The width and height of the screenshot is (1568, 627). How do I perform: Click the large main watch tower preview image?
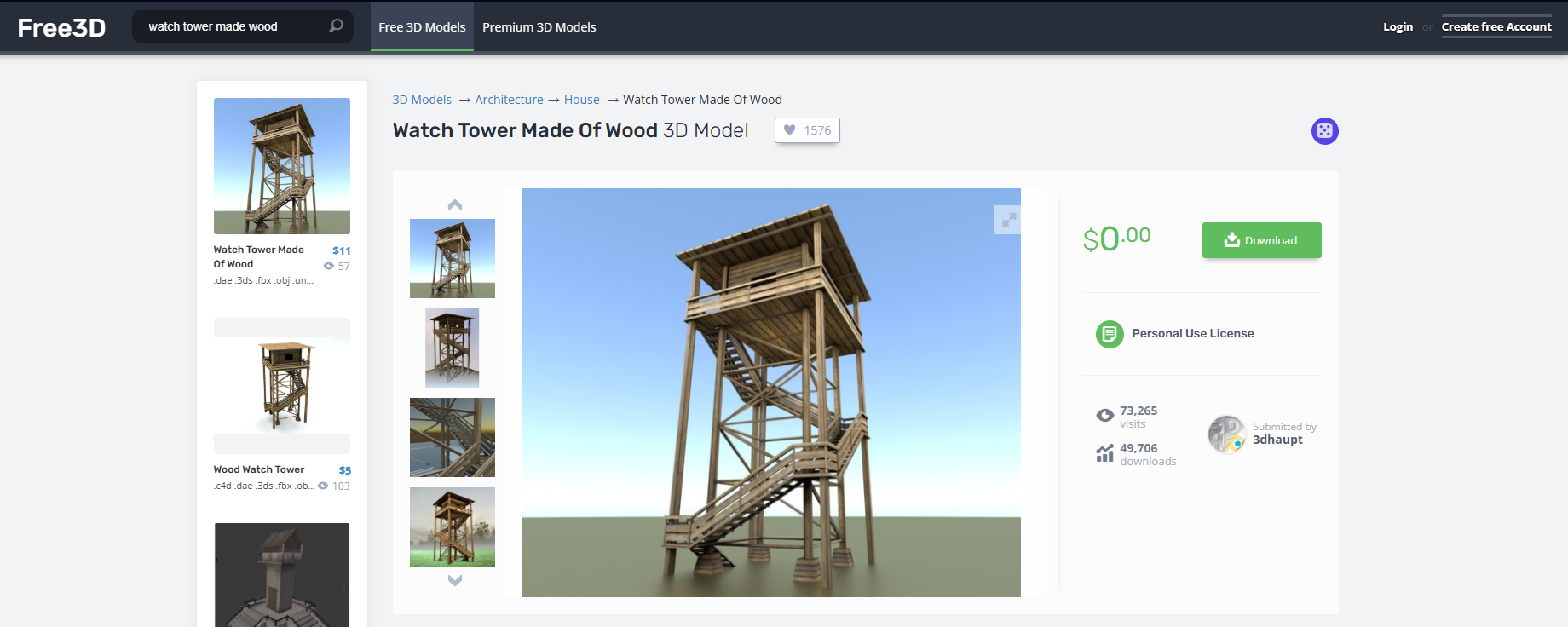point(771,393)
